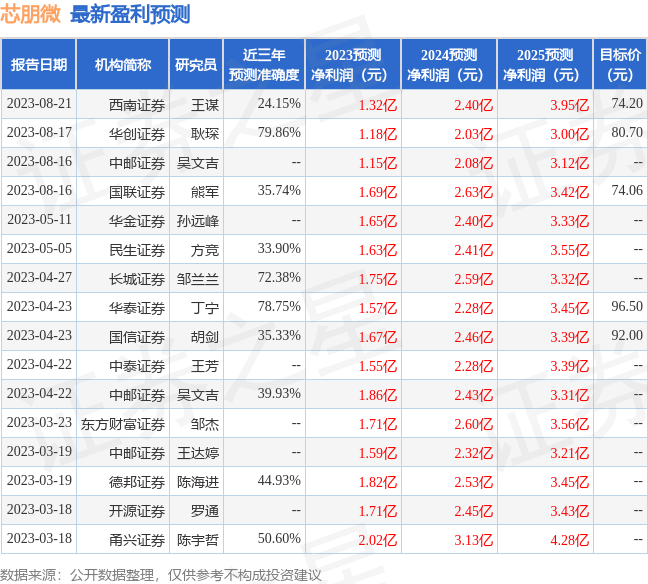Click the 2025预测净利润 column header
The height and width of the screenshot is (584, 648).
(545, 64)
